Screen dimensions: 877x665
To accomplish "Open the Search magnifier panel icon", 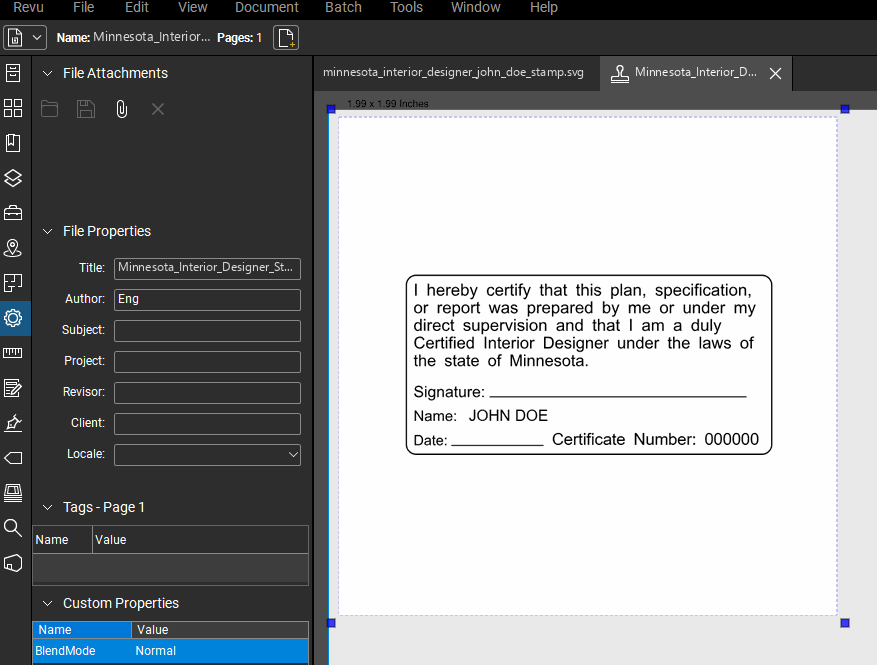I will tap(13, 527).
